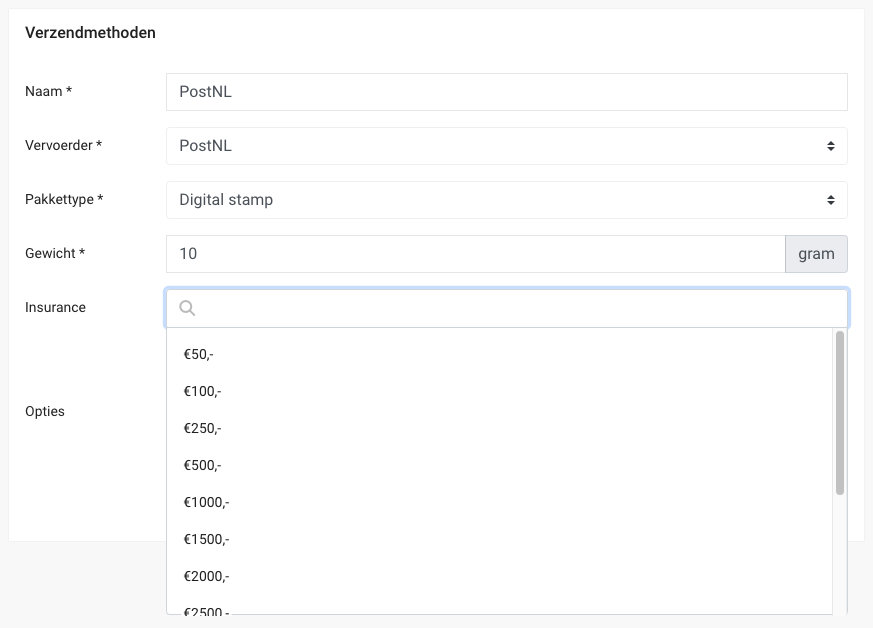
Task: Click the magnifier icon in Insurance search
Action: pos(187,308)
